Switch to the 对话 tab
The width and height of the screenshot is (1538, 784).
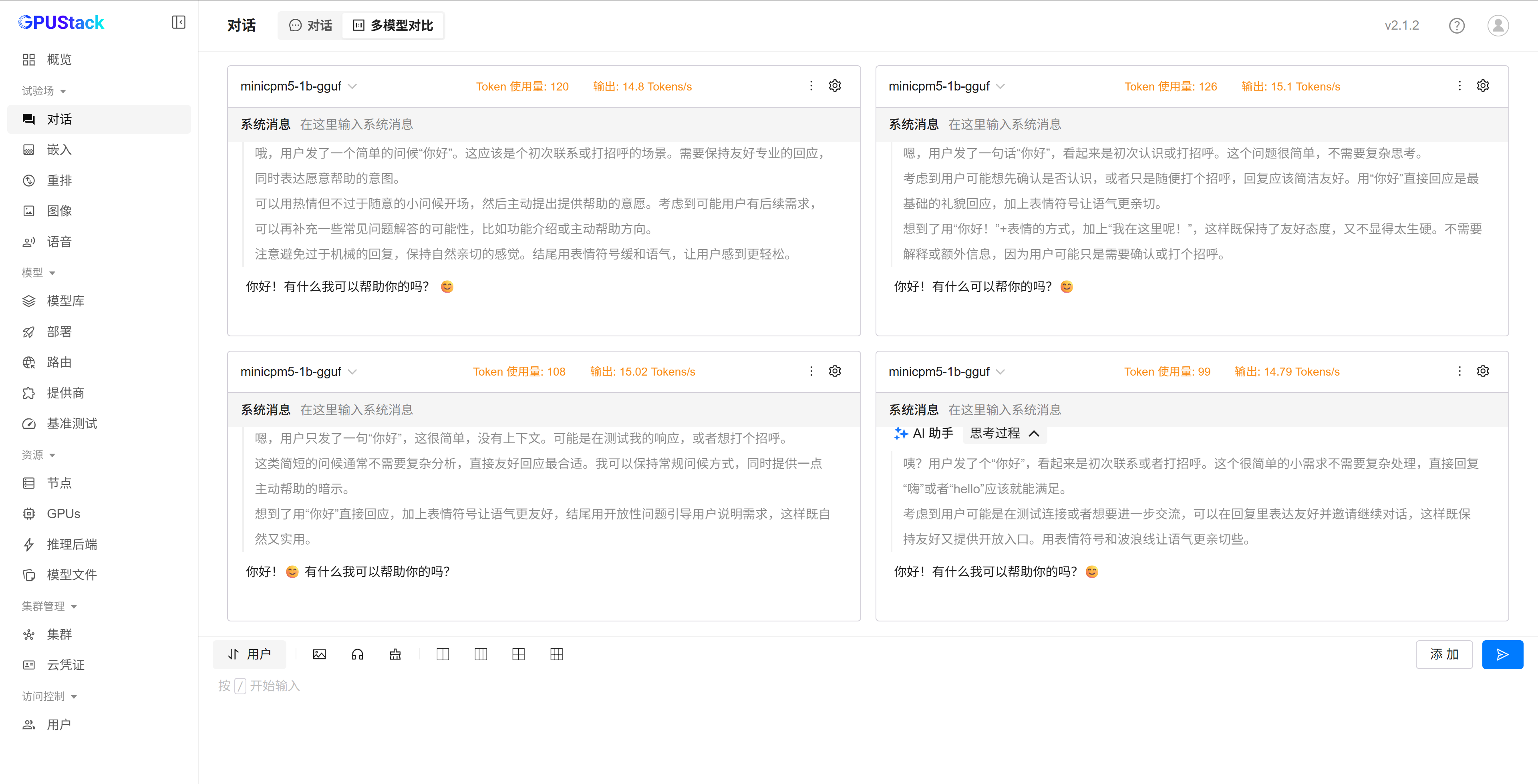coord(310,26)
